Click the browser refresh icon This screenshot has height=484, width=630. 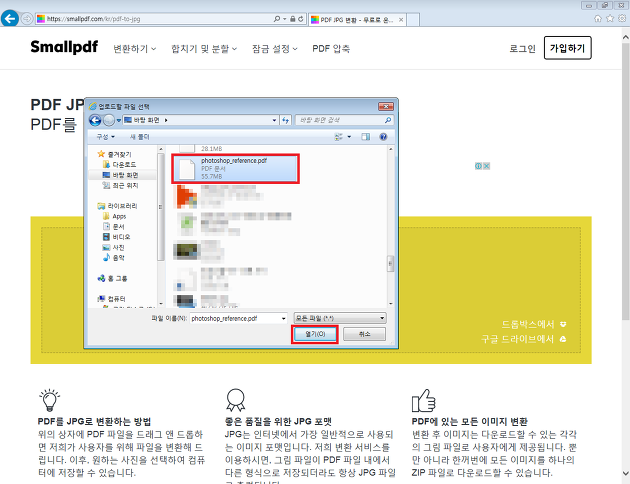click(x=301, y=19)
